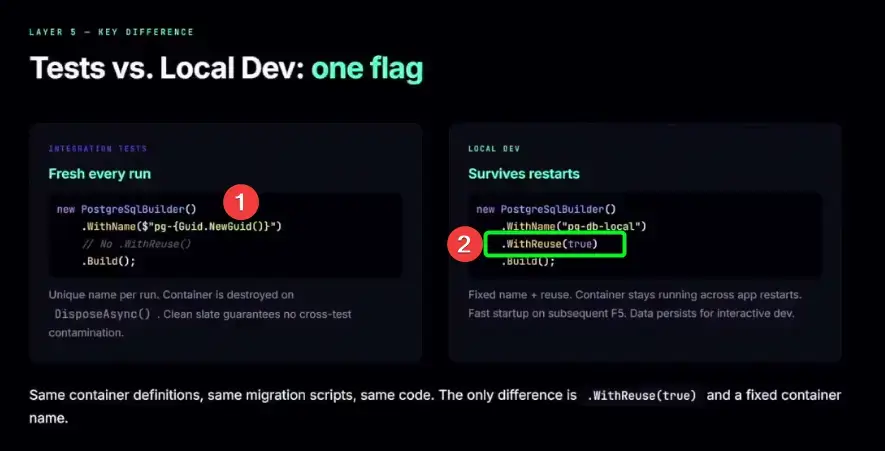Select the 'Fresh every run' heading
This screenshot has width=885, height=451.
(x=100, y=174)
